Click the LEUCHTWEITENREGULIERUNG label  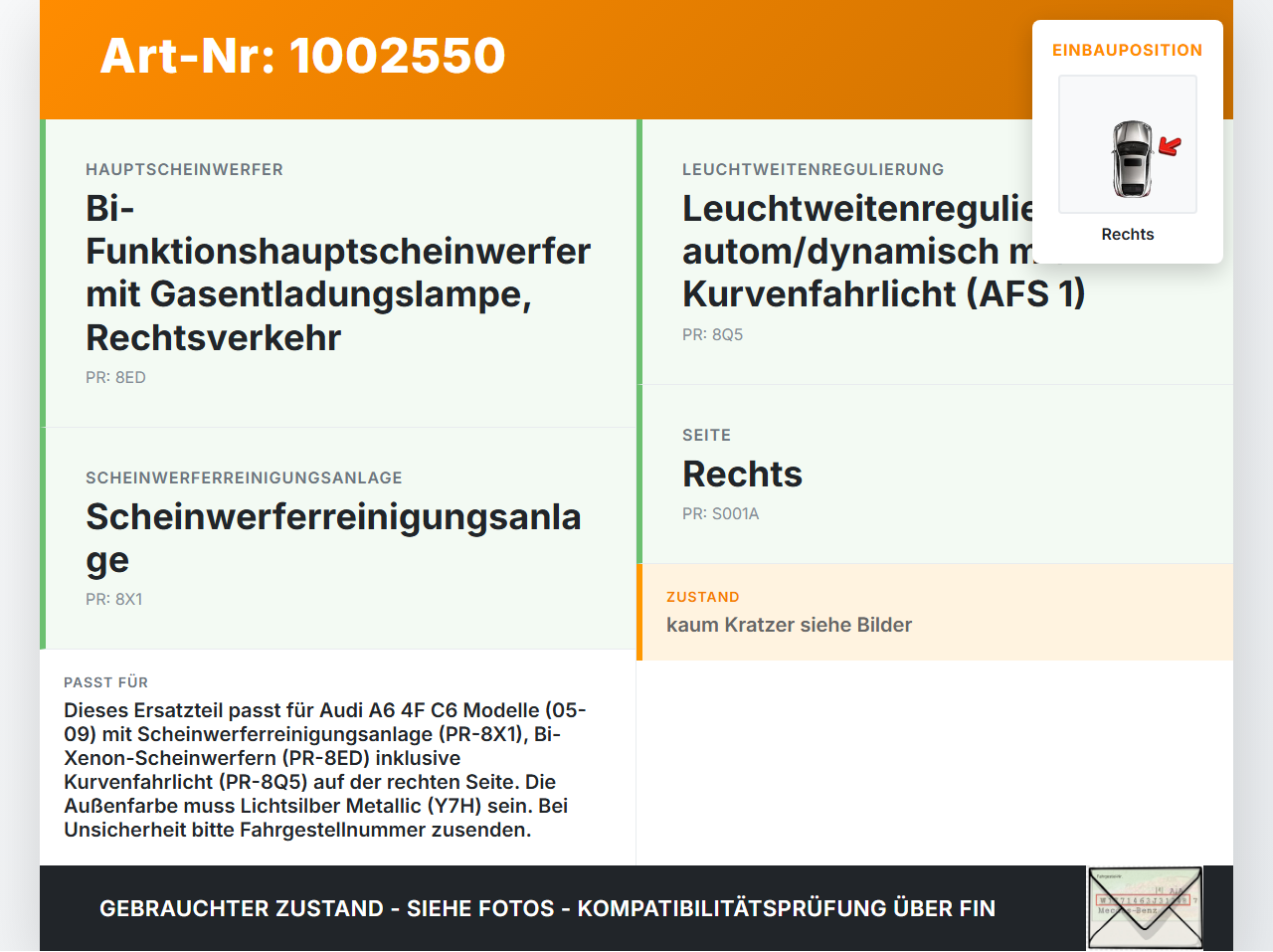click(813, 169)
